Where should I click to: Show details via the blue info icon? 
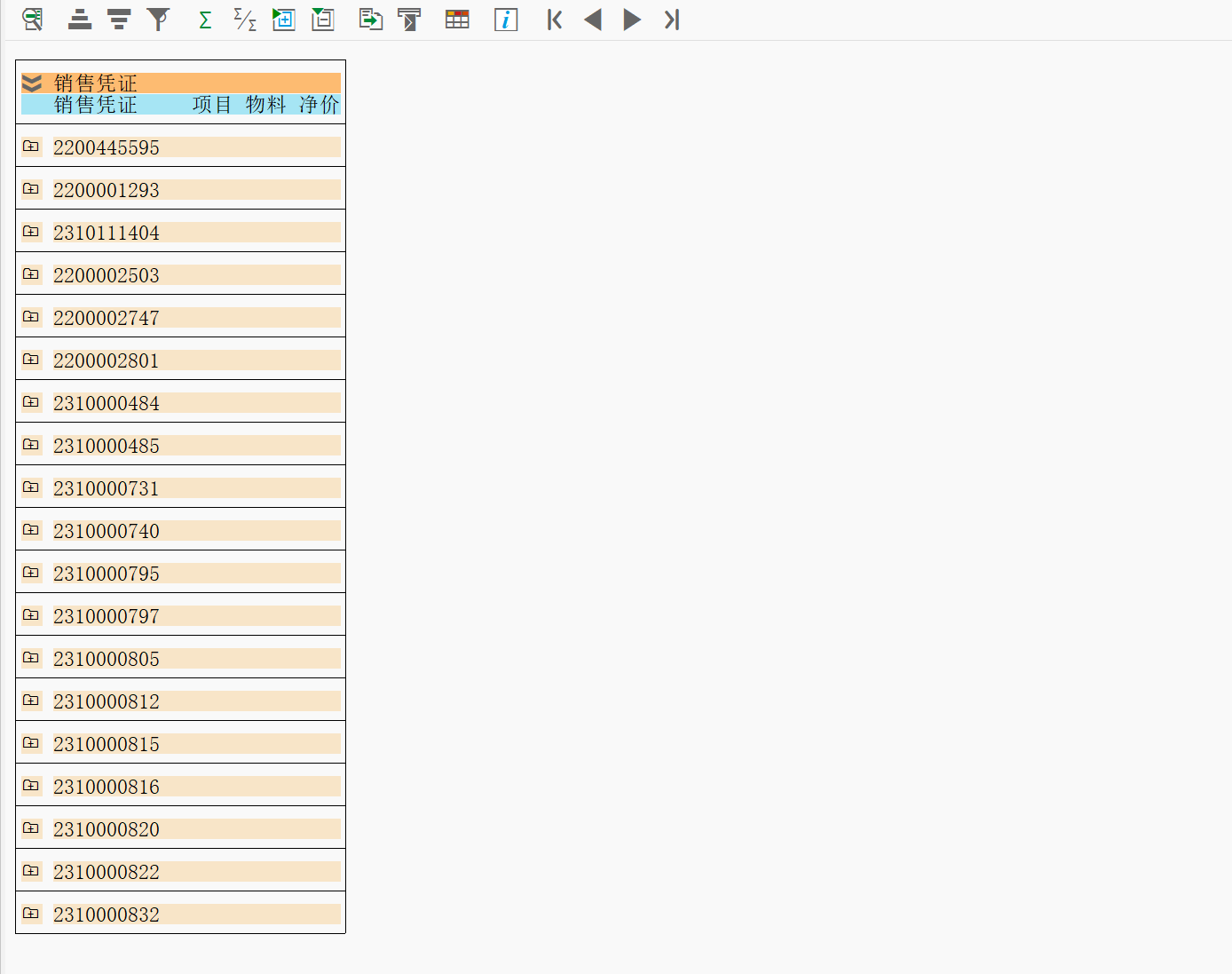point(506,19)
